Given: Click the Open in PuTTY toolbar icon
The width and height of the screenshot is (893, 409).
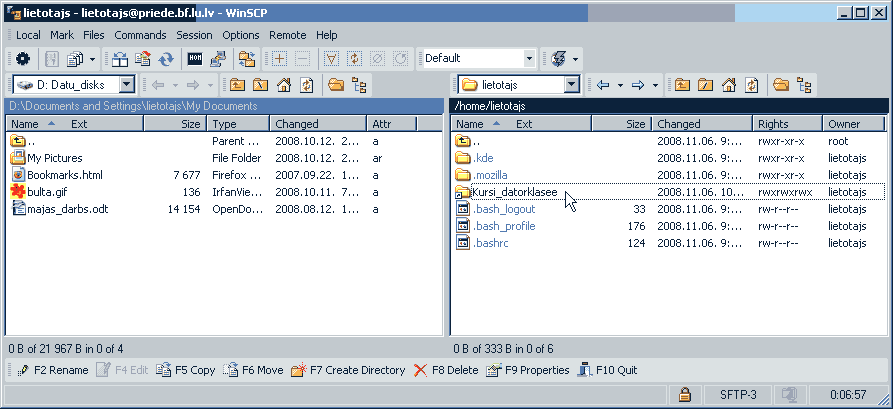Looking at the screenshot, I should click(218, 59).
